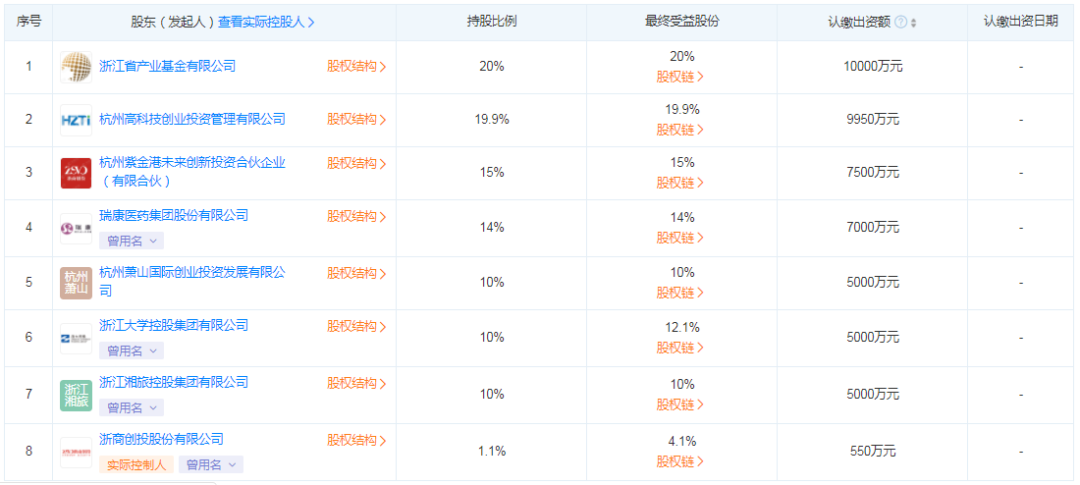This screenshot has width=1080, height=485.
Task: Click the 实际控制人 tag on 浙商创投
Action: pyautogui.click(x=136, y=464)
